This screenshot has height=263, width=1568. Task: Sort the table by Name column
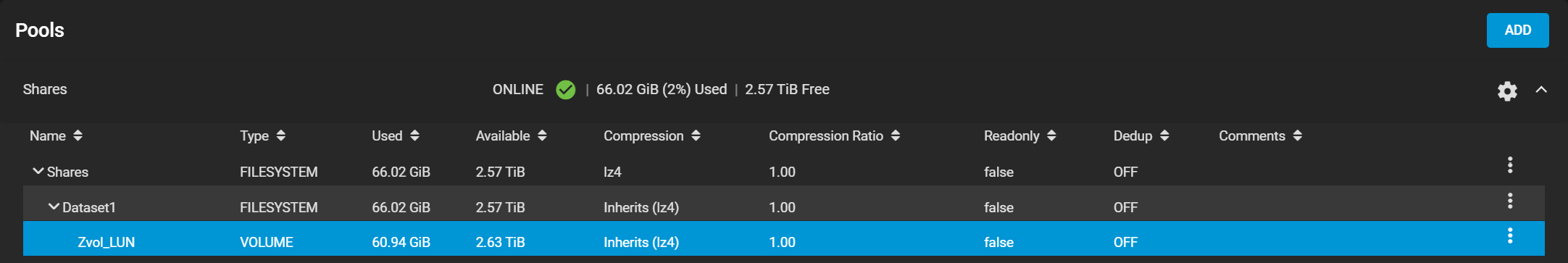tap(56, 135)
